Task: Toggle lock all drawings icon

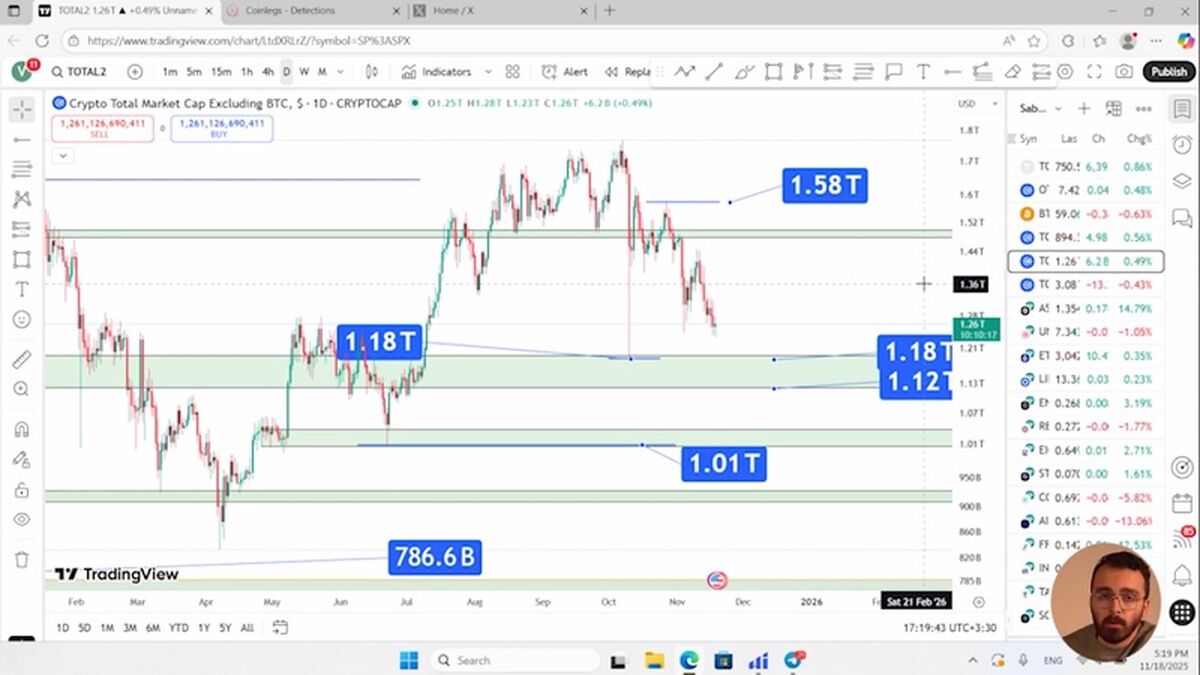Action: 21,490
